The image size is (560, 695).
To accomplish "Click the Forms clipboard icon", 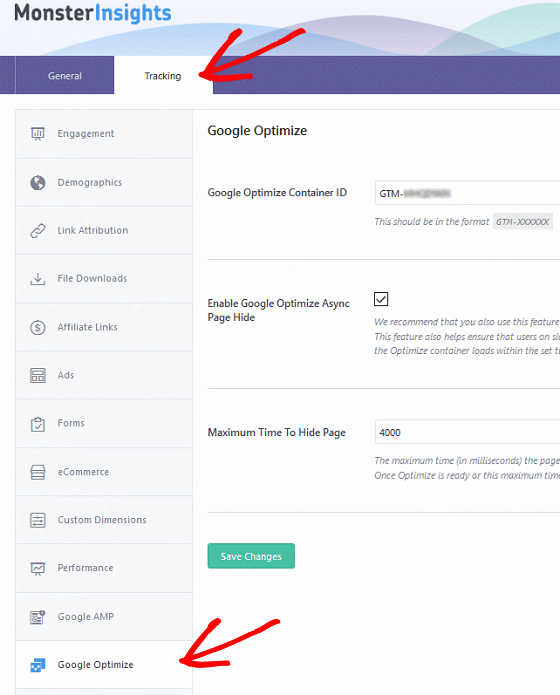I will (x=38, y=424).
